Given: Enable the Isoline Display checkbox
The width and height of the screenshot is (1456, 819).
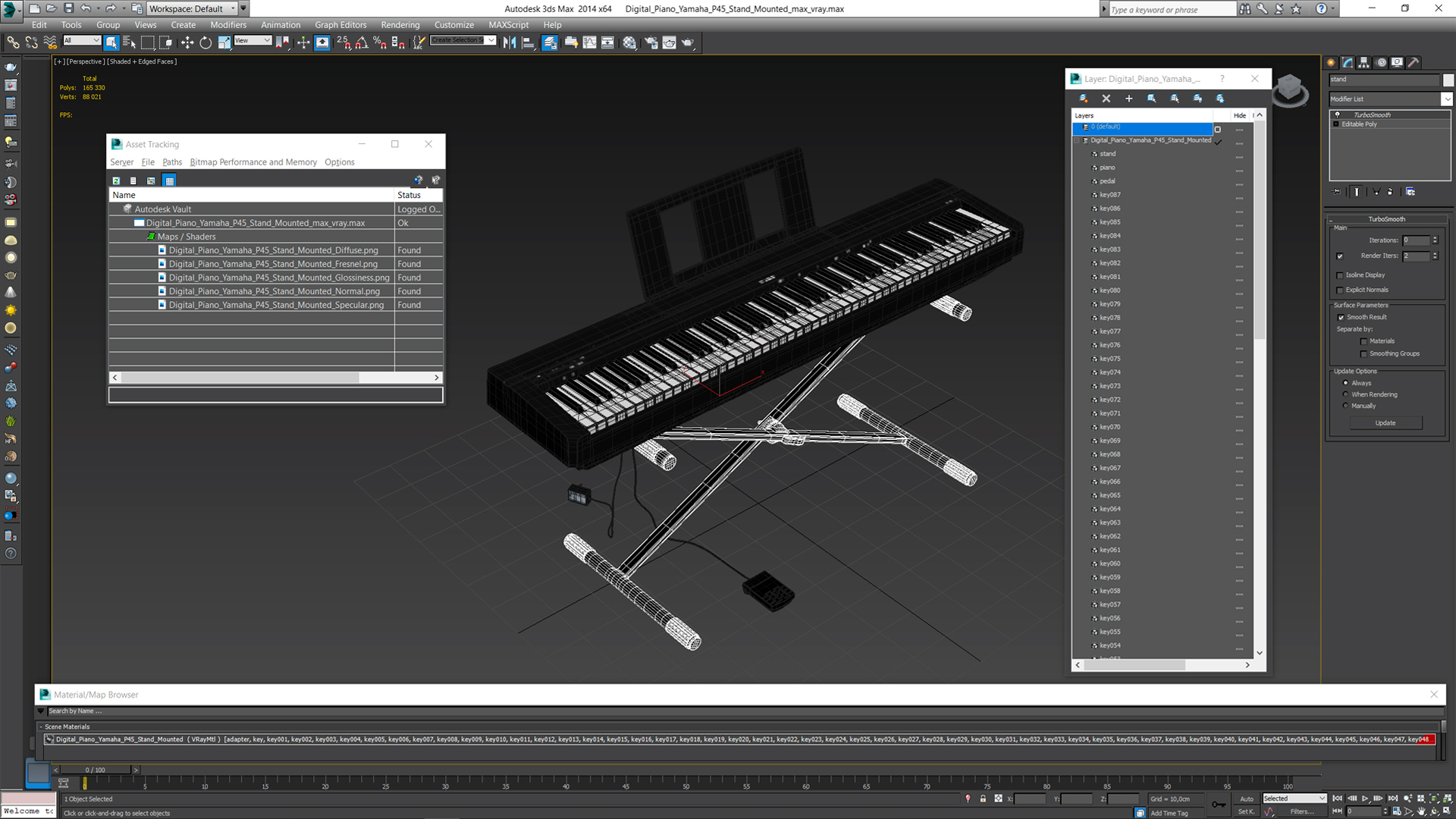Looking at the screenshot, I should click(x=1340, y=275).
